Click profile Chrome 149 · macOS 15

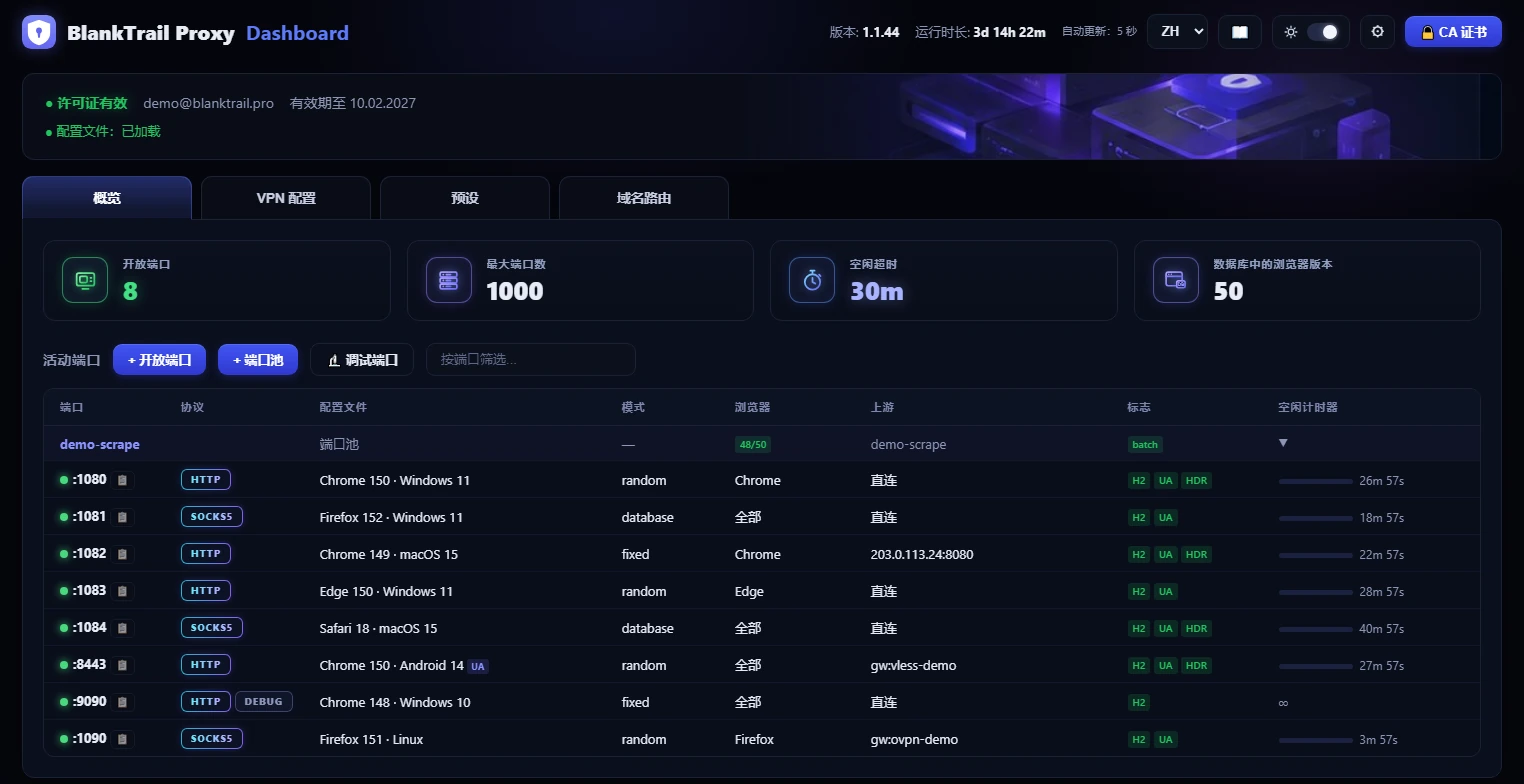389,555
